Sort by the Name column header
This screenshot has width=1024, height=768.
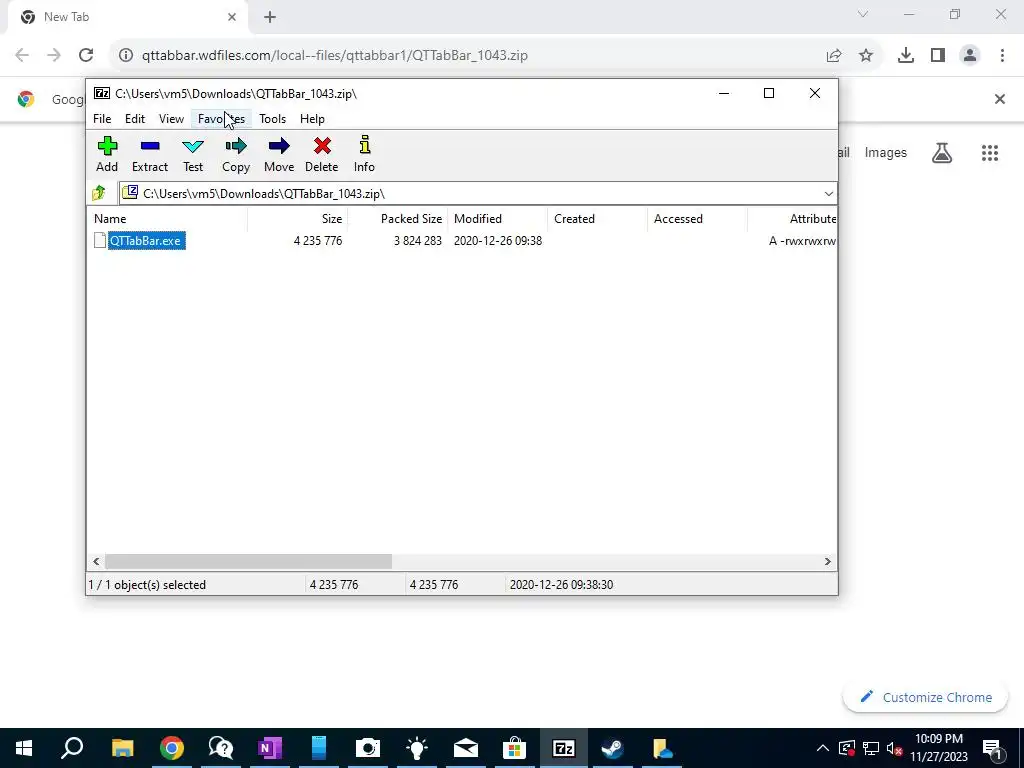pos(167,219)
